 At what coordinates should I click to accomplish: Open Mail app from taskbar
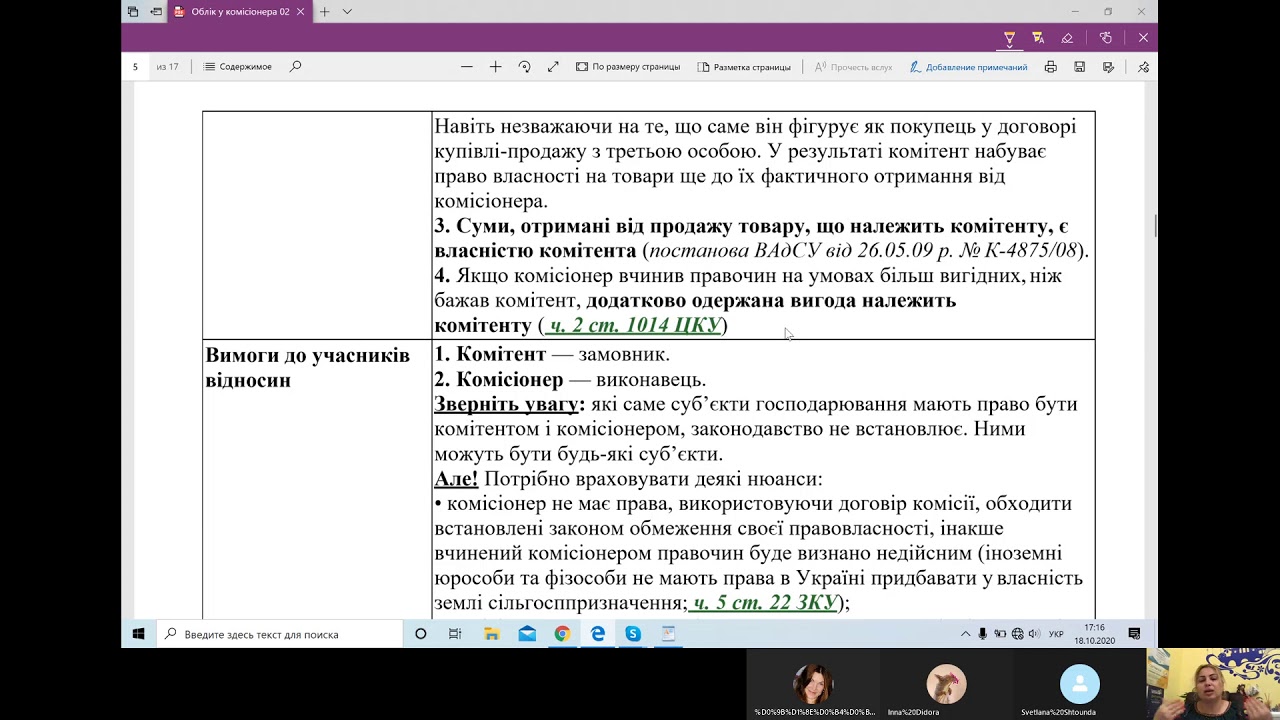coord(527,634)
